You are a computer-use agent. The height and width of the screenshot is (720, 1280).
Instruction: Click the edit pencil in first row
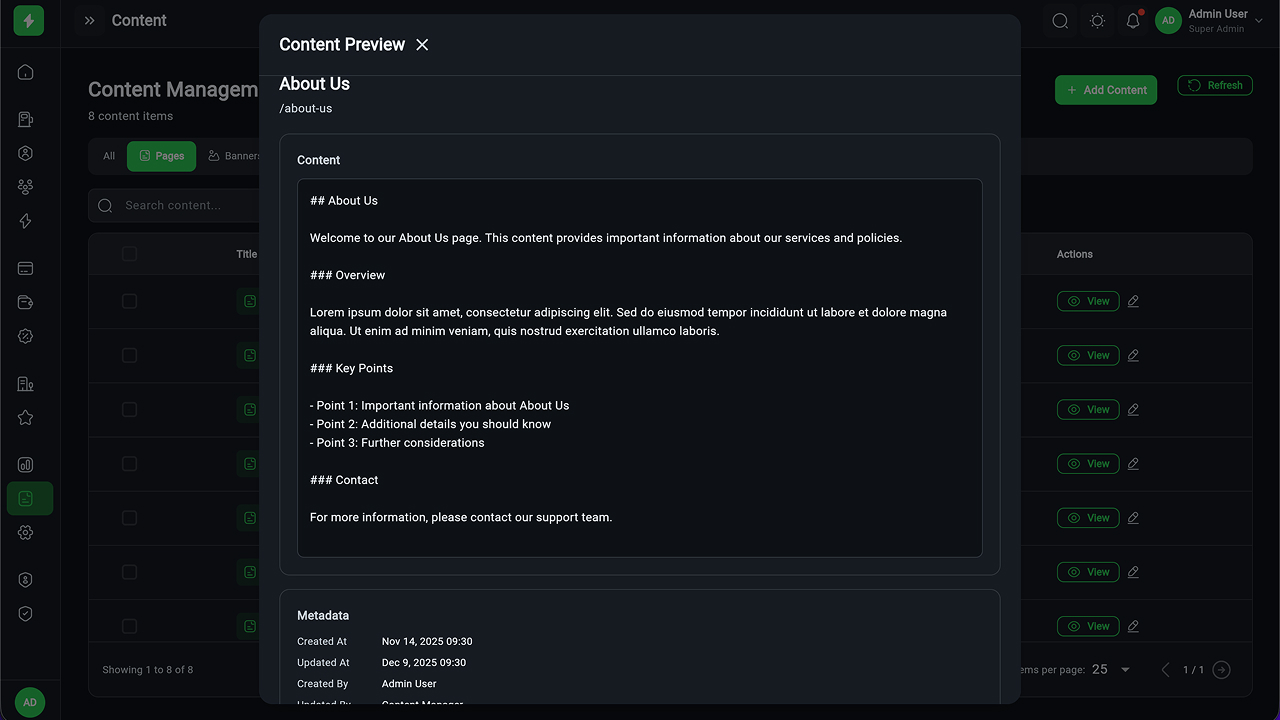[1133, 301]
